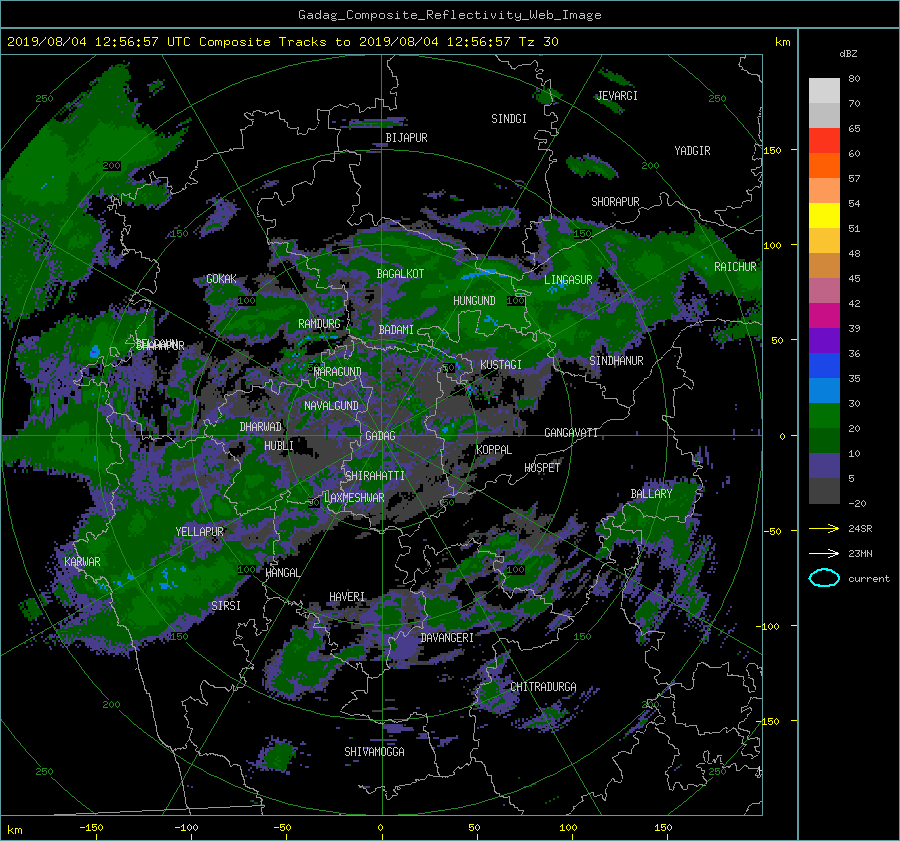This screenshot has width=900, height=841.
Task: Click the SHIVAMOGGA label
Action: tap(374, 752)
